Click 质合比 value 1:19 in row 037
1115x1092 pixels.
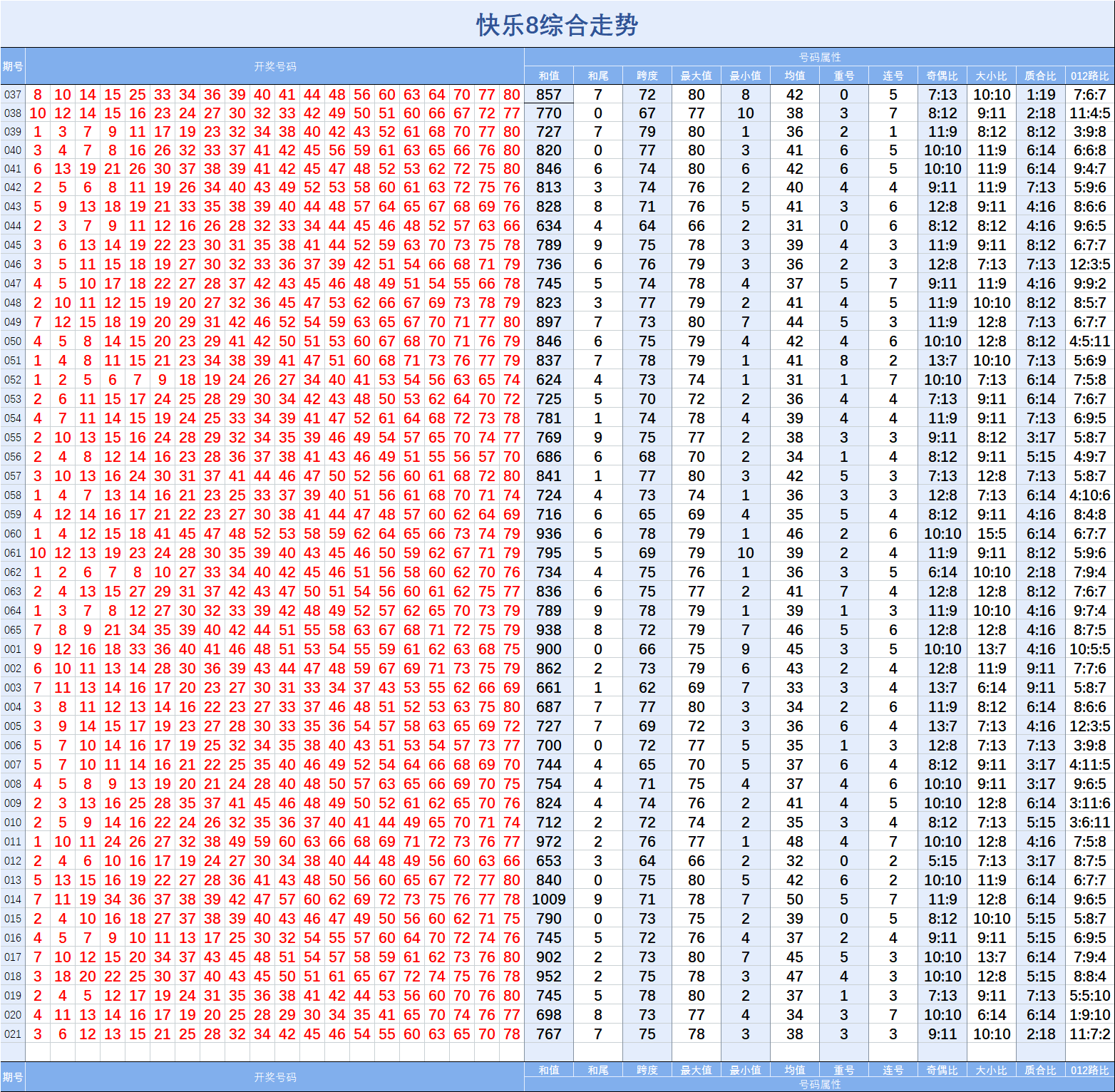click(x=1041, y=95)
